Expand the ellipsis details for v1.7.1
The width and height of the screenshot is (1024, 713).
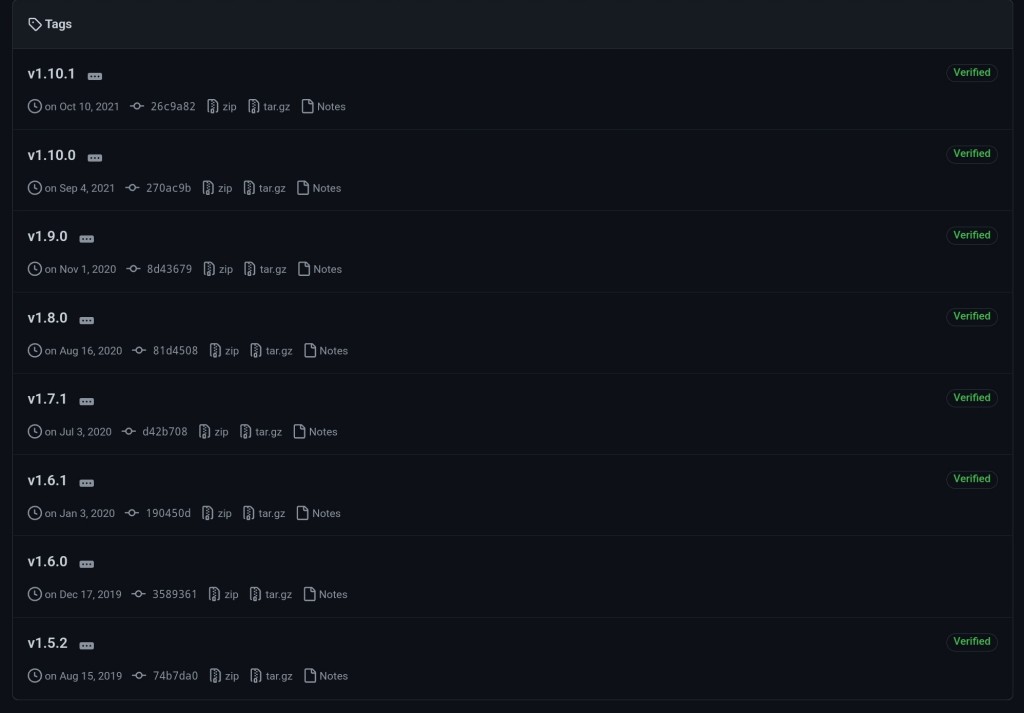(87, 402)
